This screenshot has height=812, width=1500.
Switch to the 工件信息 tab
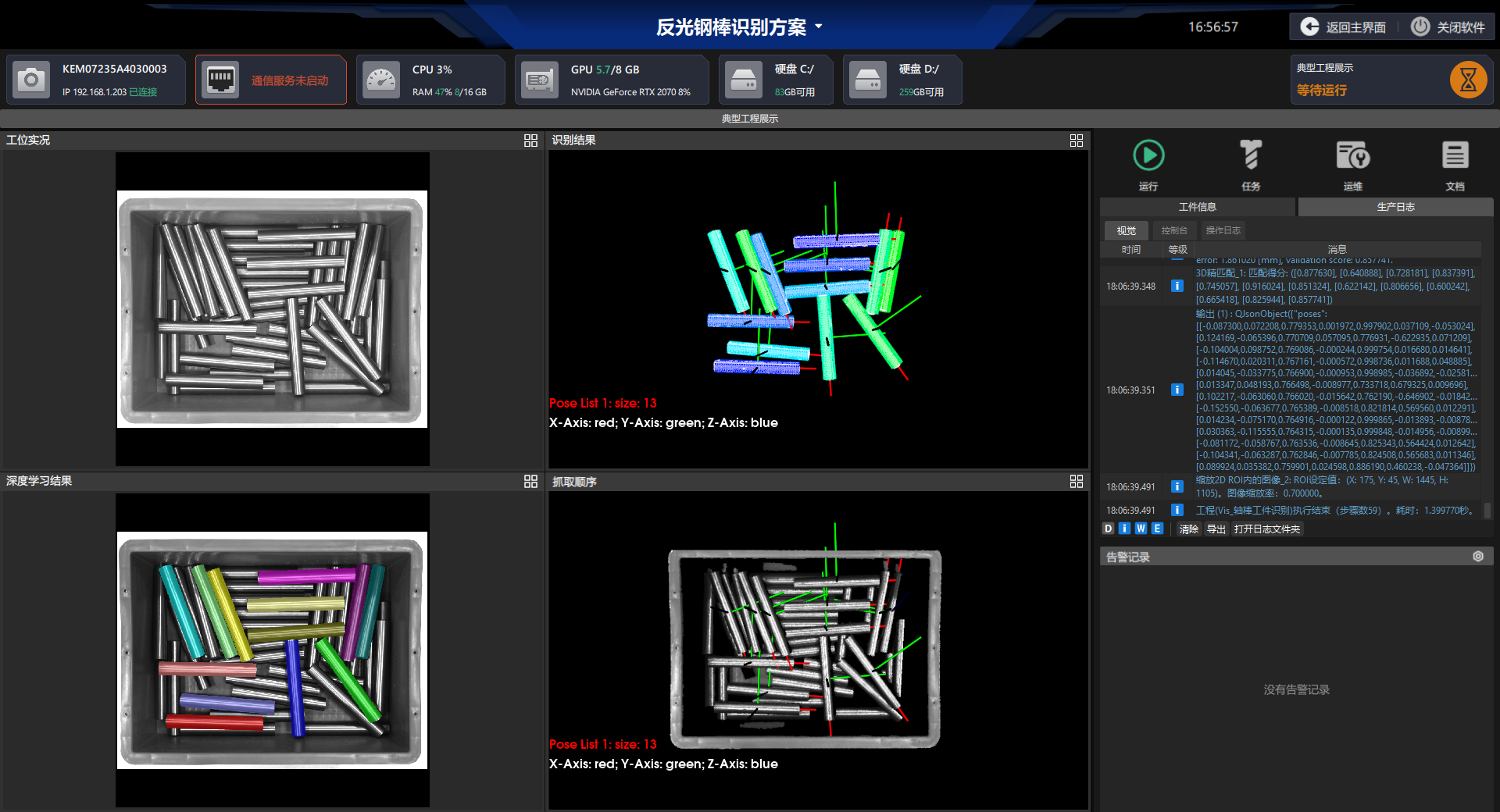[1197, 207]
